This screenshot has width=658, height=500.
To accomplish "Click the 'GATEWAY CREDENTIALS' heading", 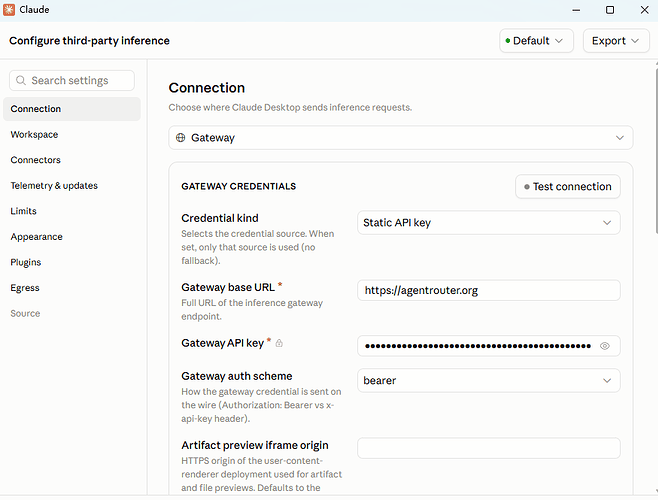I will click(x=239, y=186).
